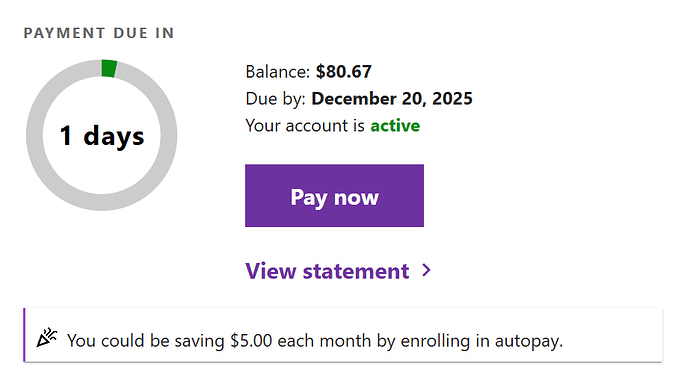Screen dimensions: 690x390
Task: Click the party popper icon in banner
Action: [47, 337]
